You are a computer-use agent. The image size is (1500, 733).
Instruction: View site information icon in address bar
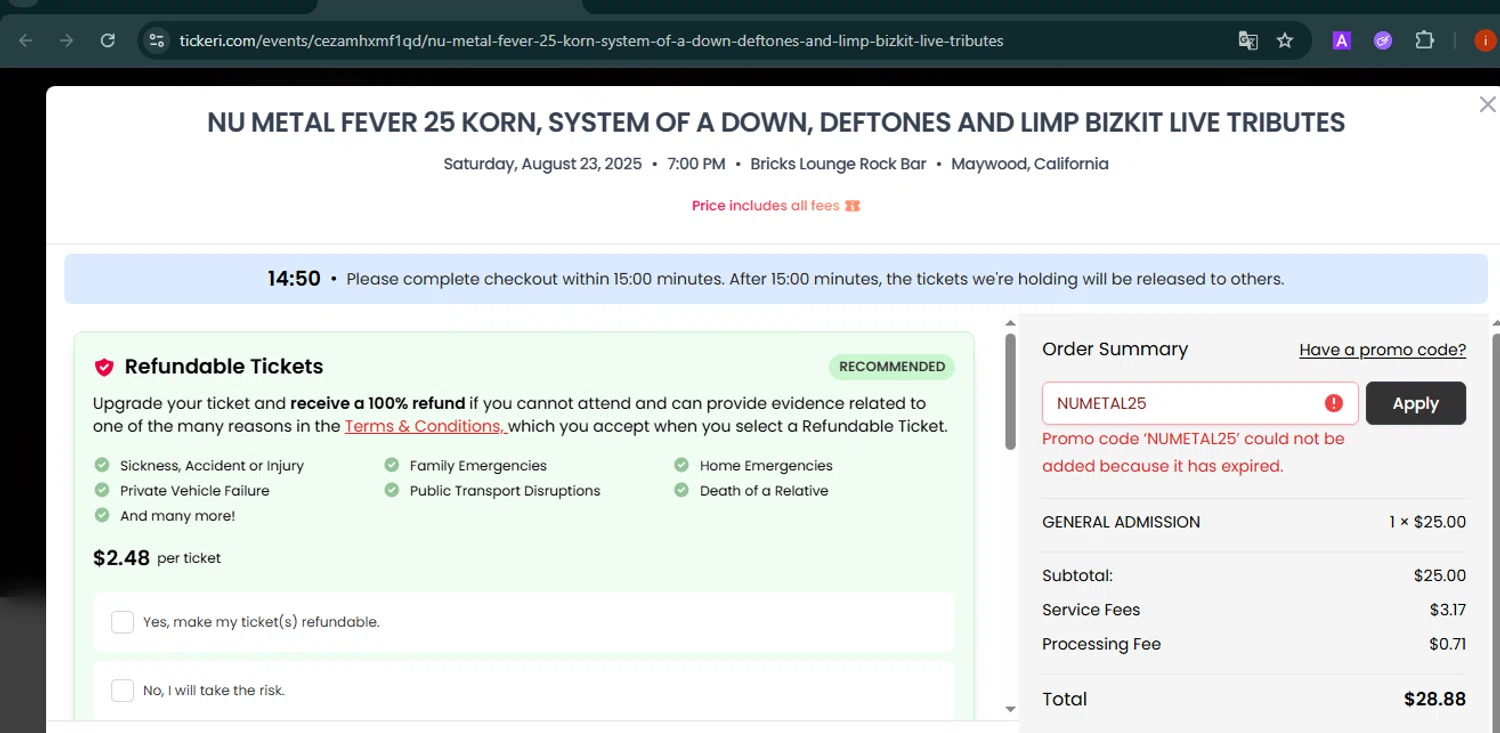(156, 41)
